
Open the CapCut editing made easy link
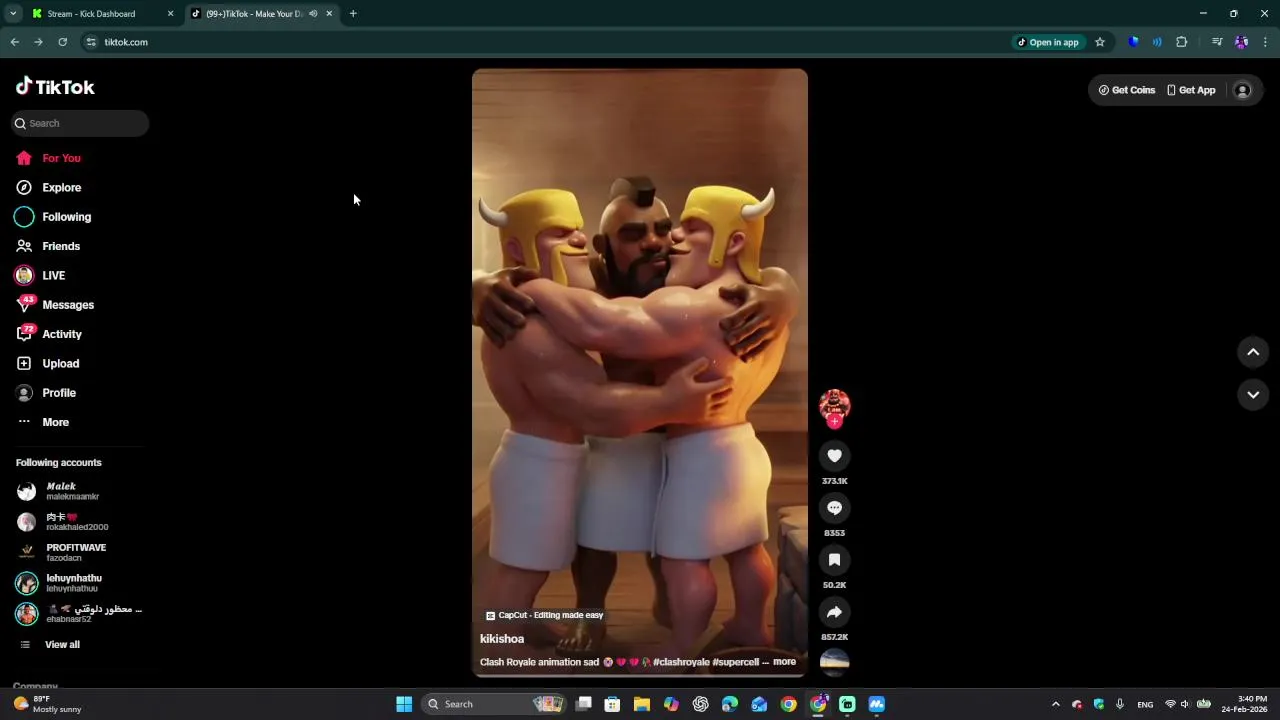545,615
